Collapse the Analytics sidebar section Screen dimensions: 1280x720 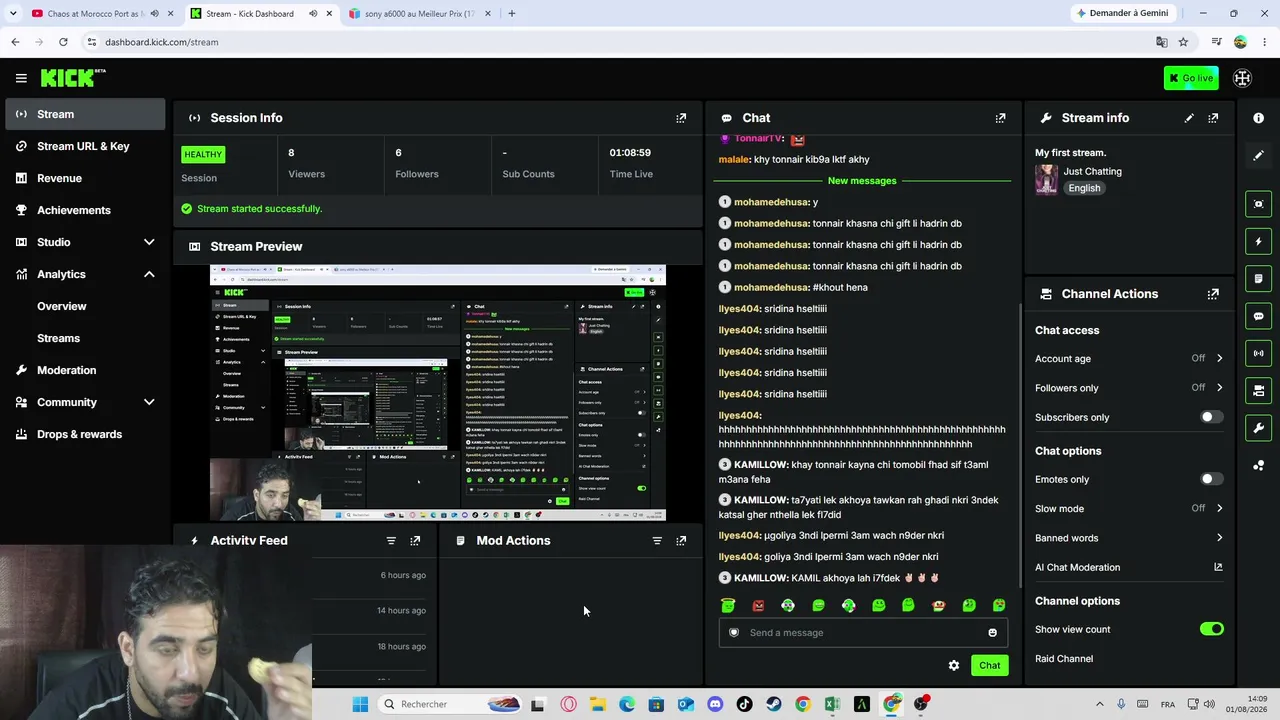[149, 274]
